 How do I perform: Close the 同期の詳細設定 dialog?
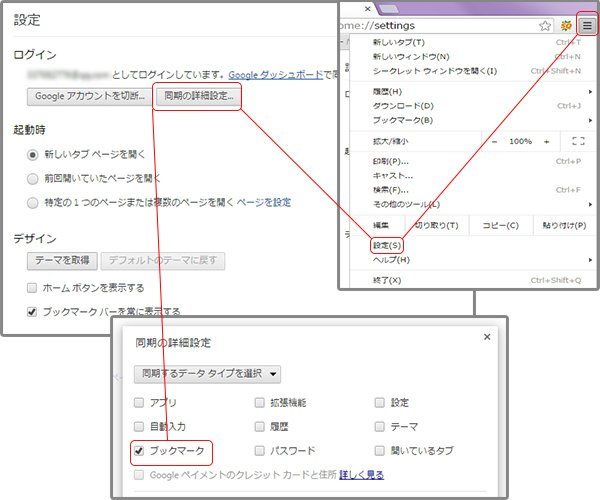pyautogui.click(x=487, y=337)
